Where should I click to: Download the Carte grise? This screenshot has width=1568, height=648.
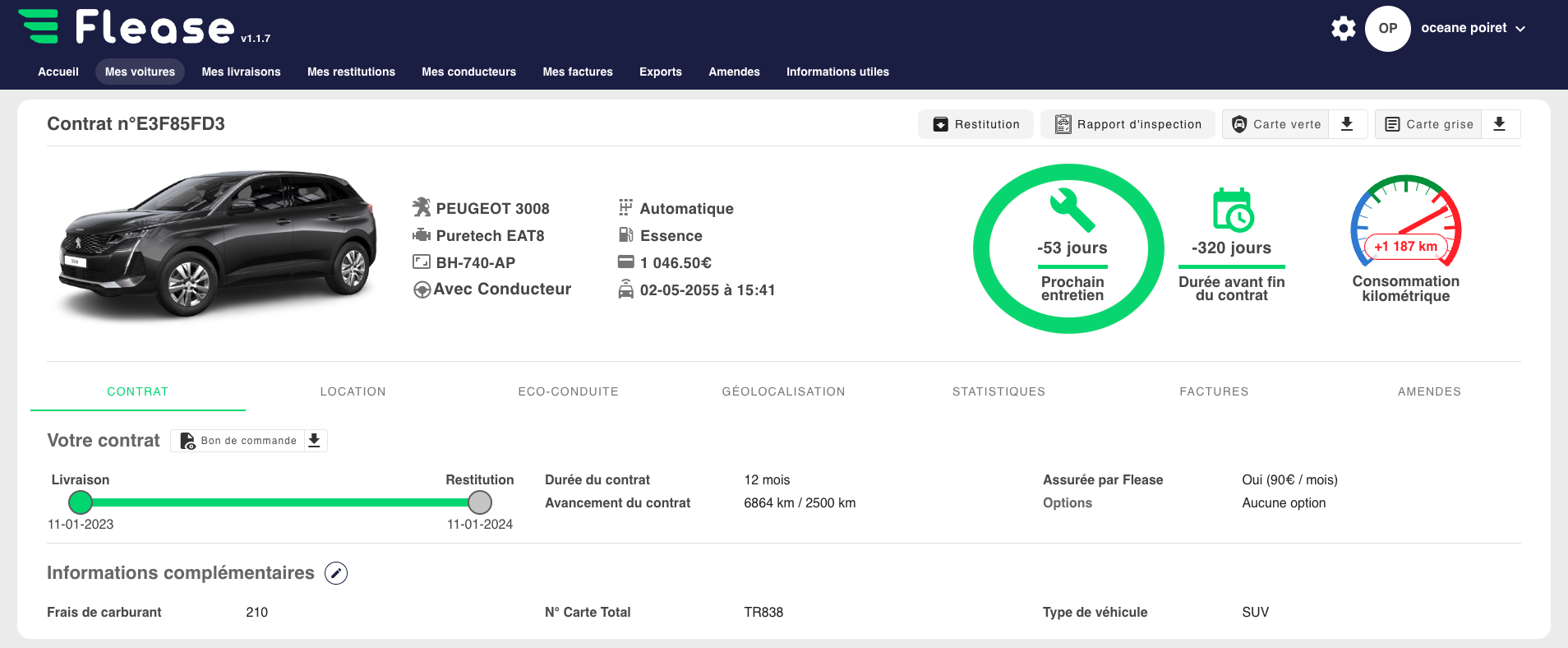(1500, 124)
